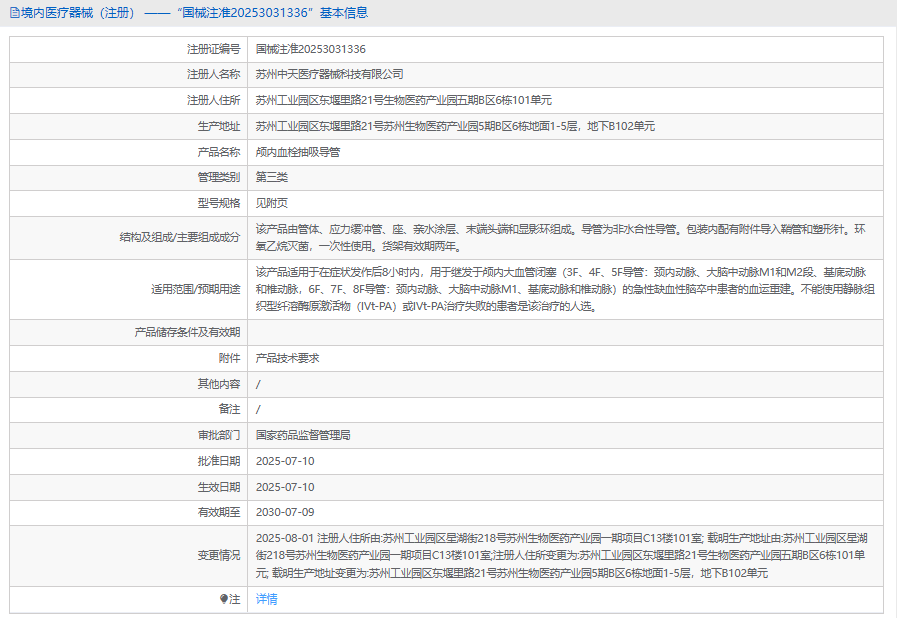The width and height of the screenshot is (900, 618).
Task: Click 见附页 in the 型号规格 row
Action: coord(272,203)
